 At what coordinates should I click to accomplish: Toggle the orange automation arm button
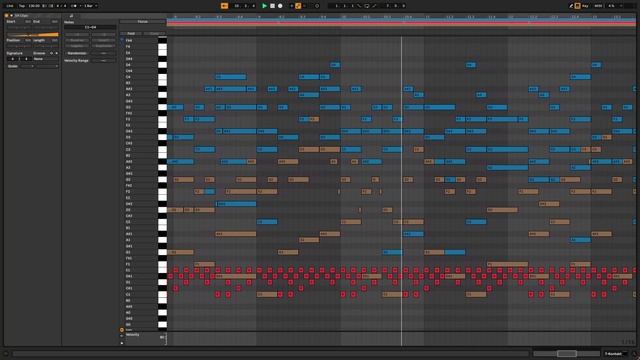point(298,6)
